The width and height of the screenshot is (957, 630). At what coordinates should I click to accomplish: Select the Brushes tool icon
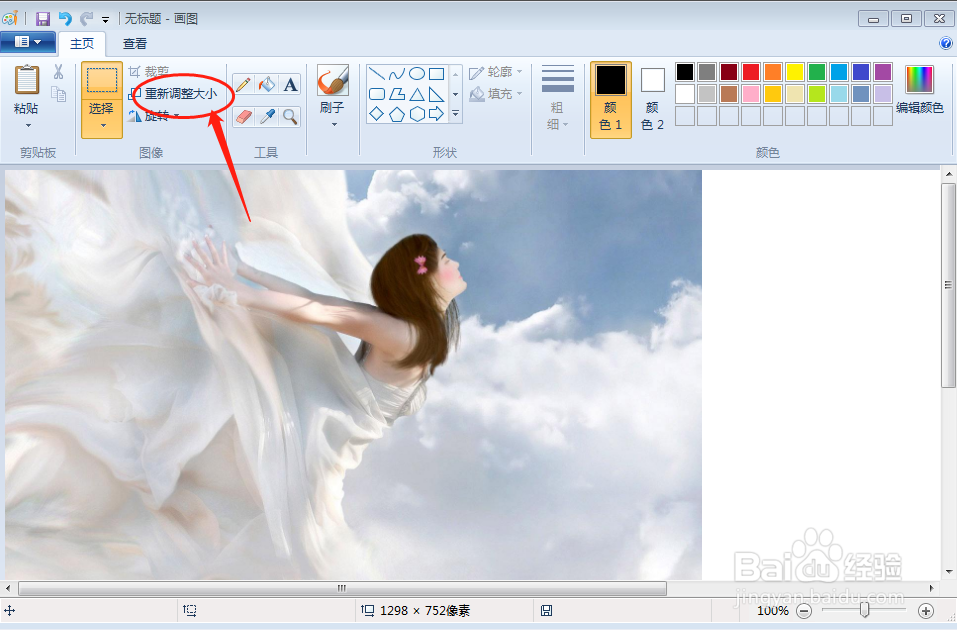[333, 81]
